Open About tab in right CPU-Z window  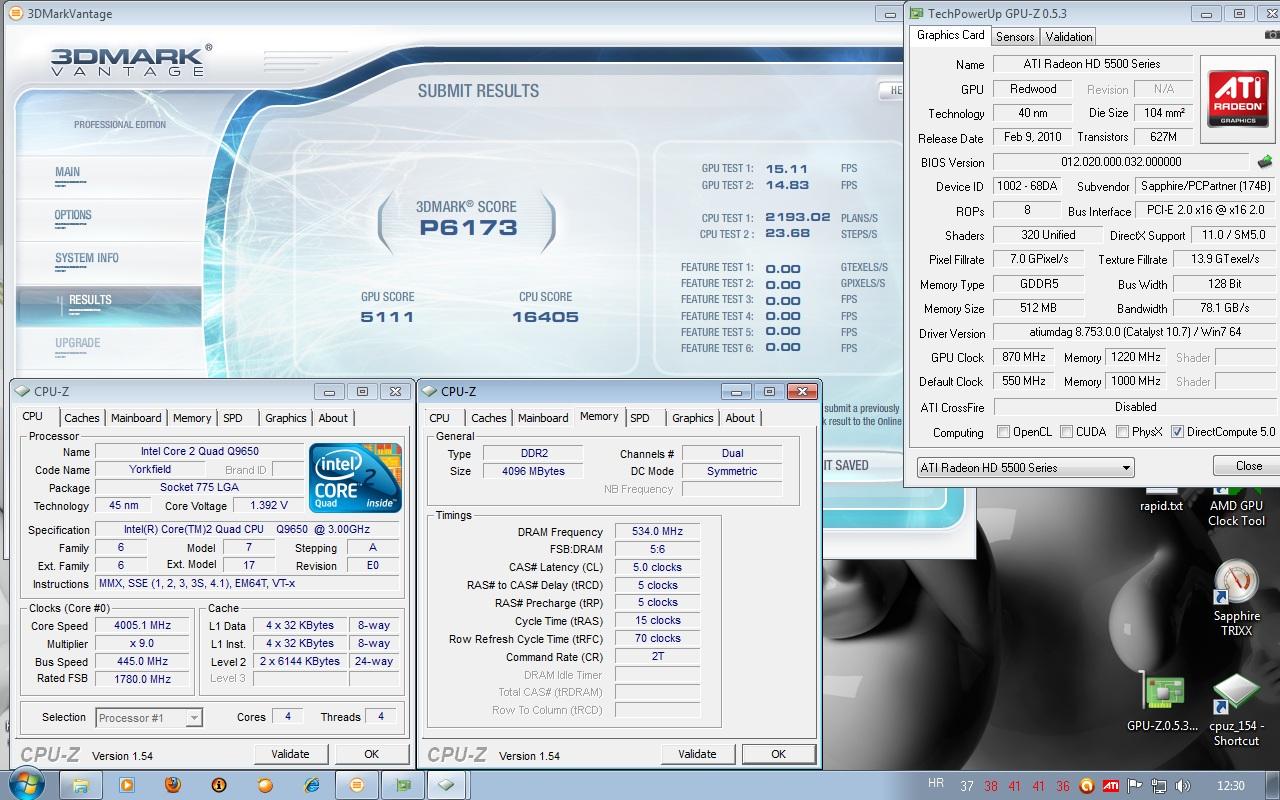pyautogui.click(x=740, y=418)
